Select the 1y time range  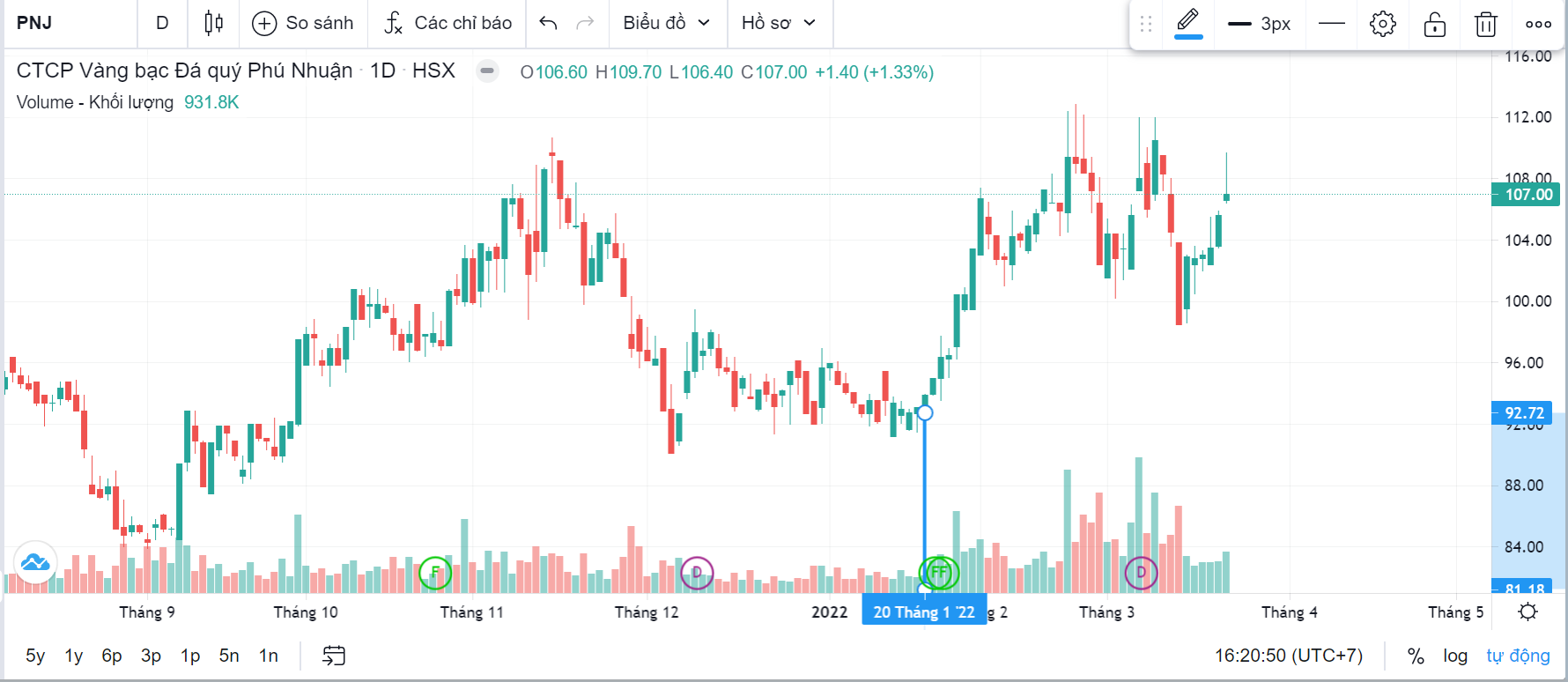74,656
